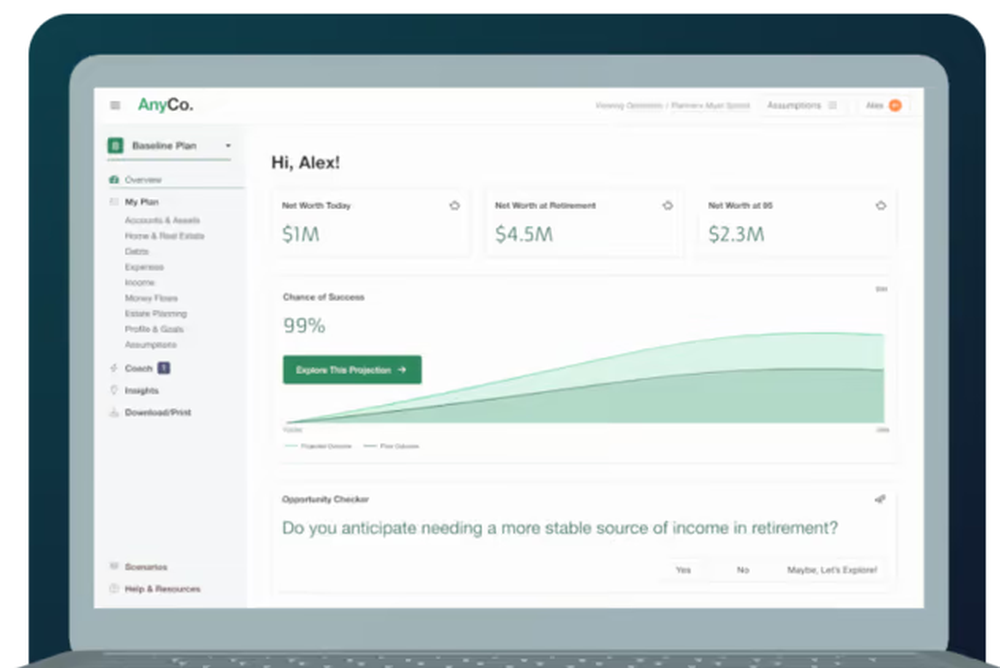Select Expenses in the sidebar

coord(144,267)
